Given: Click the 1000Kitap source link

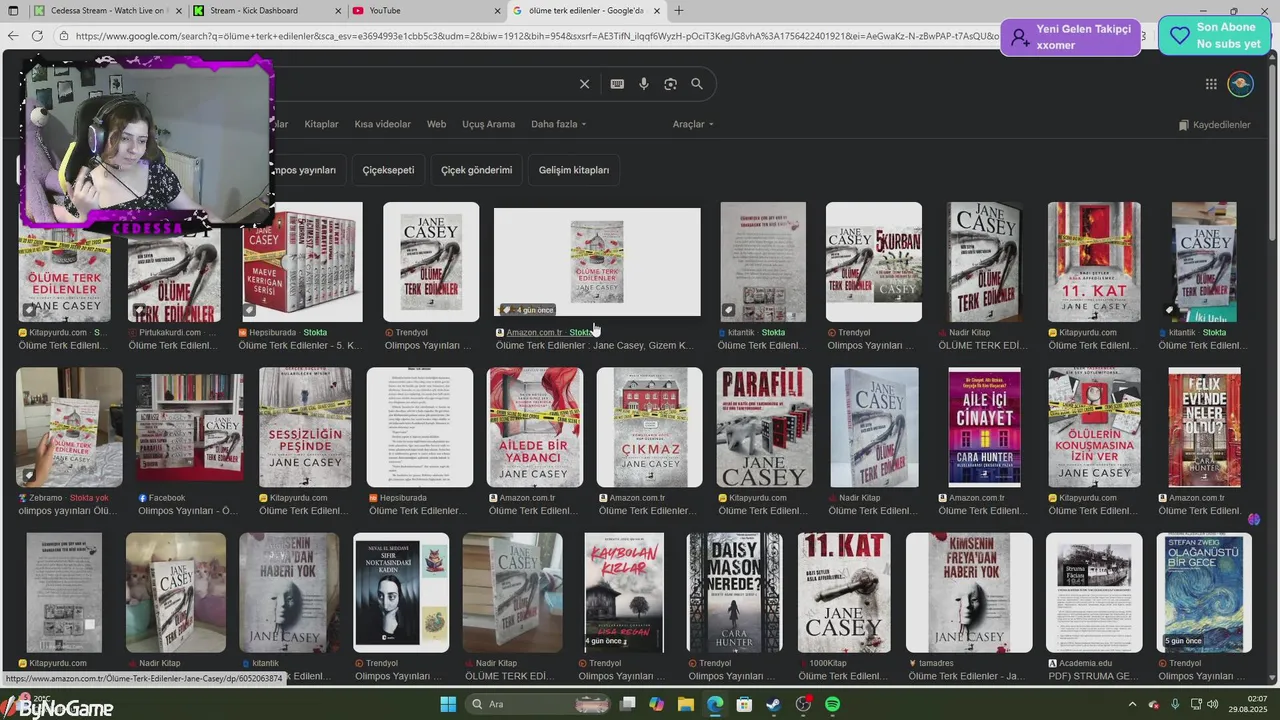Looking at the screenshot, I should (x=827, y=663).
